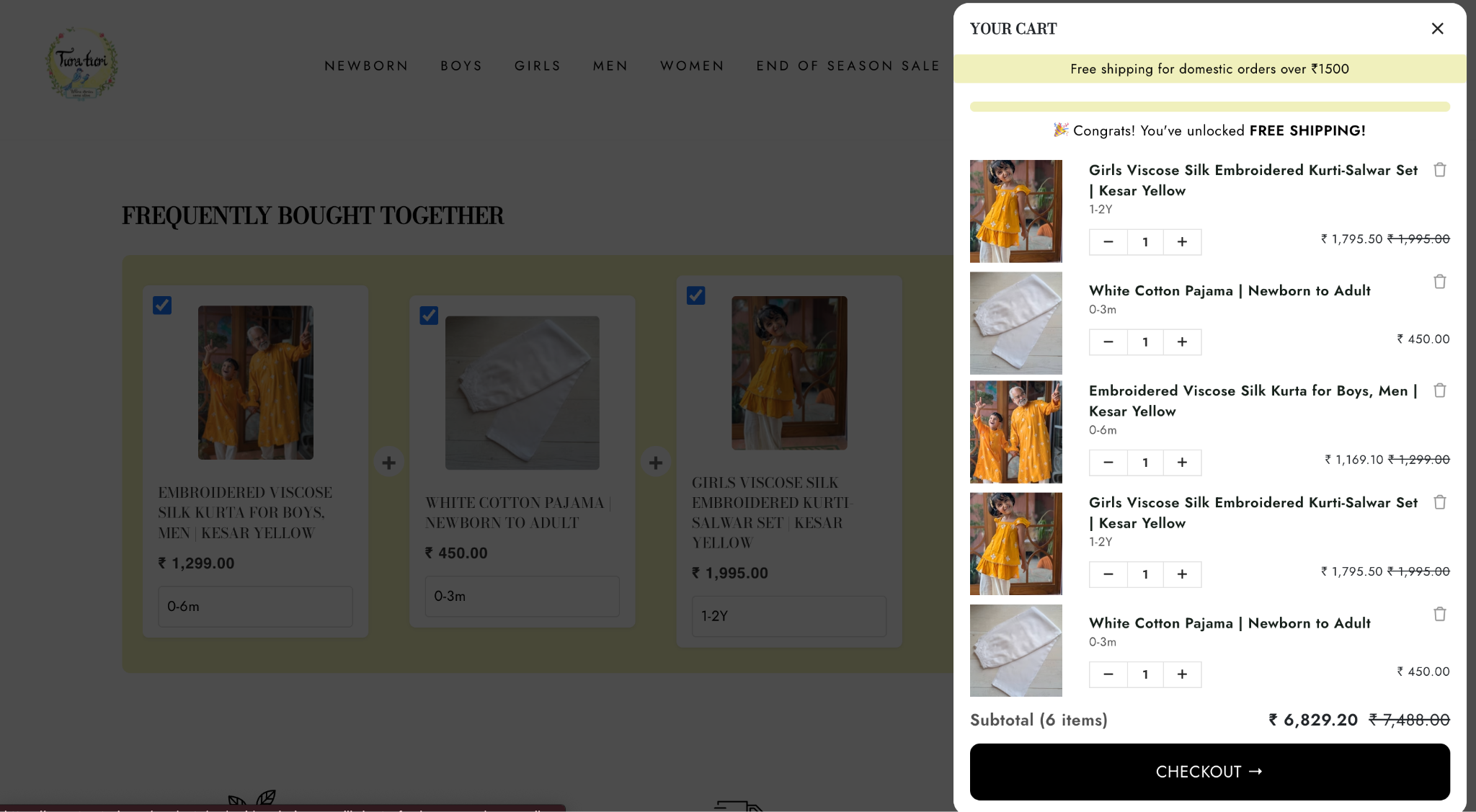Uncheck Girls Viscose Silk Kurti-Salwar bundle checkbox
Screen dimensions: 1476x812
(695, 295)
